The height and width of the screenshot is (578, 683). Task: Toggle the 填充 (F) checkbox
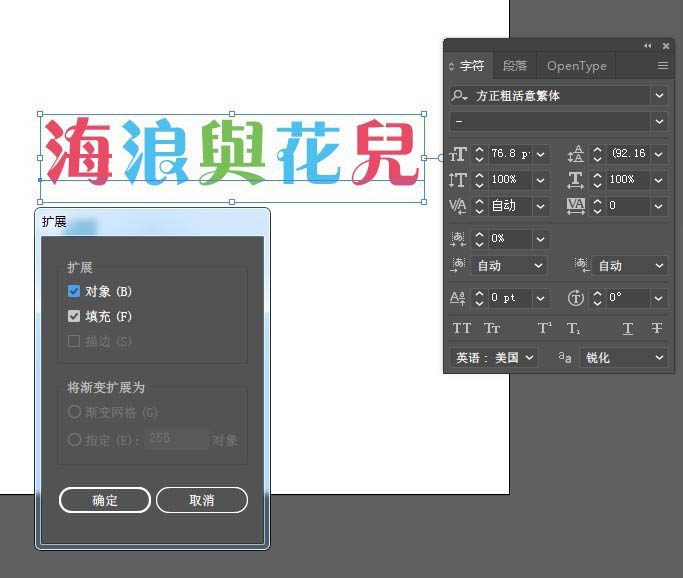[x=74, y=316]
